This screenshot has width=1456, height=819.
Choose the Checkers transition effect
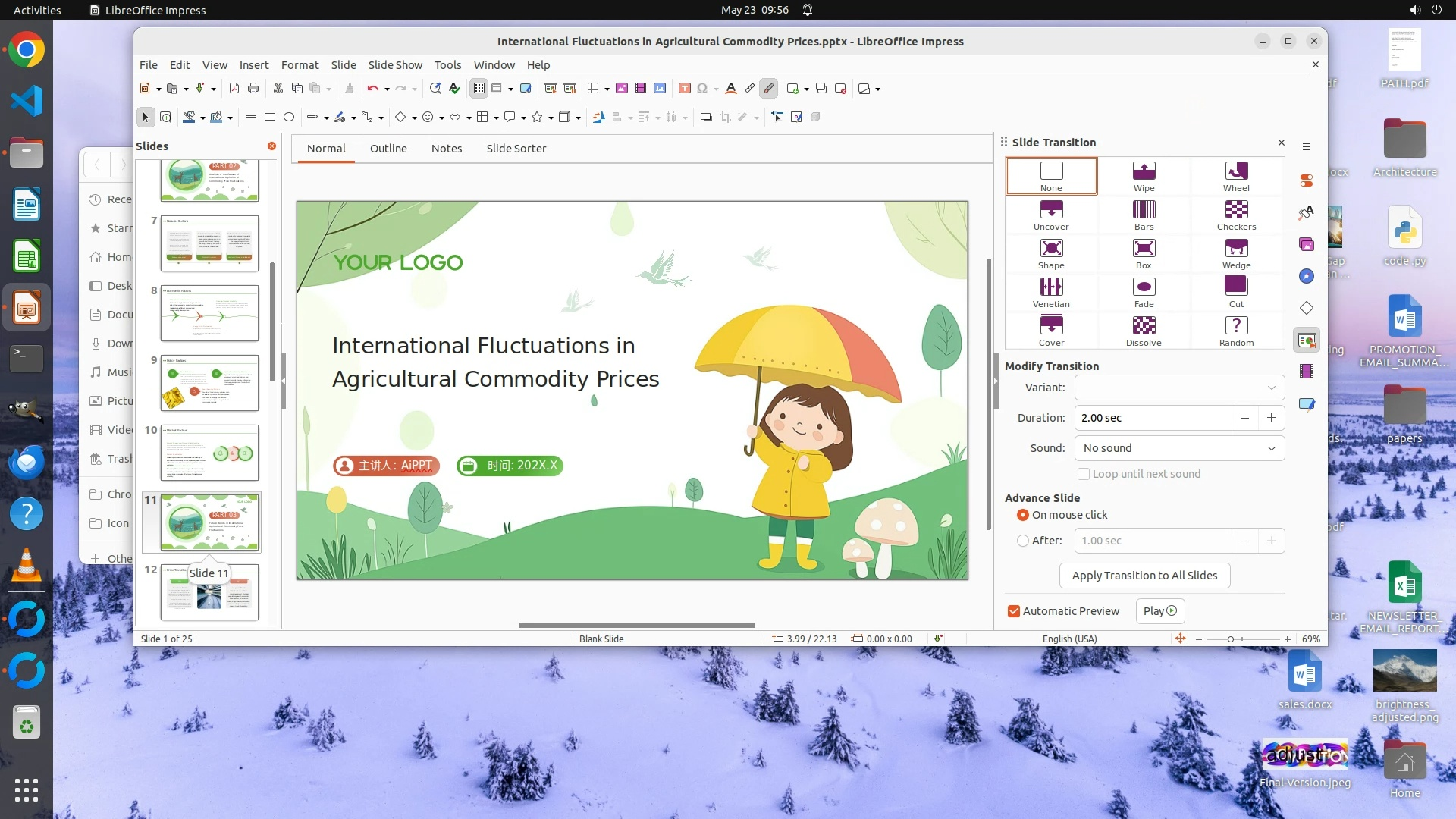coord(1236,215)
